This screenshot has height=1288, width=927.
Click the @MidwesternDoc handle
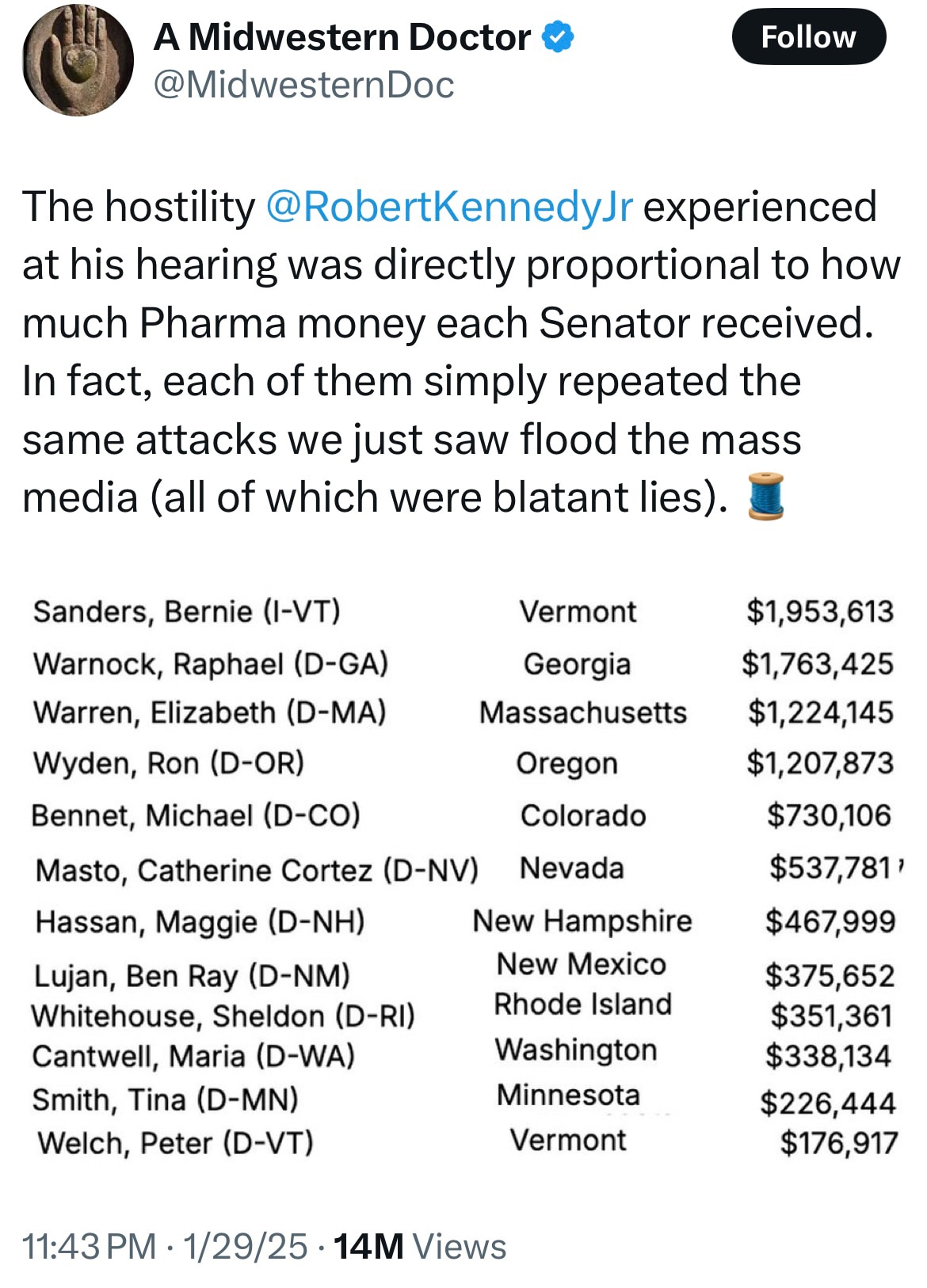pos(302,83)
